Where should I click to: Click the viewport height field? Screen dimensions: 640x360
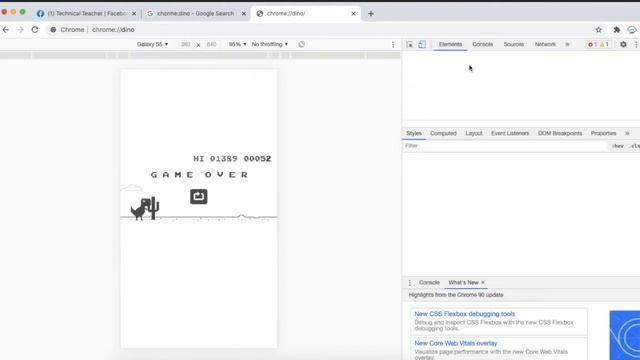211,44
